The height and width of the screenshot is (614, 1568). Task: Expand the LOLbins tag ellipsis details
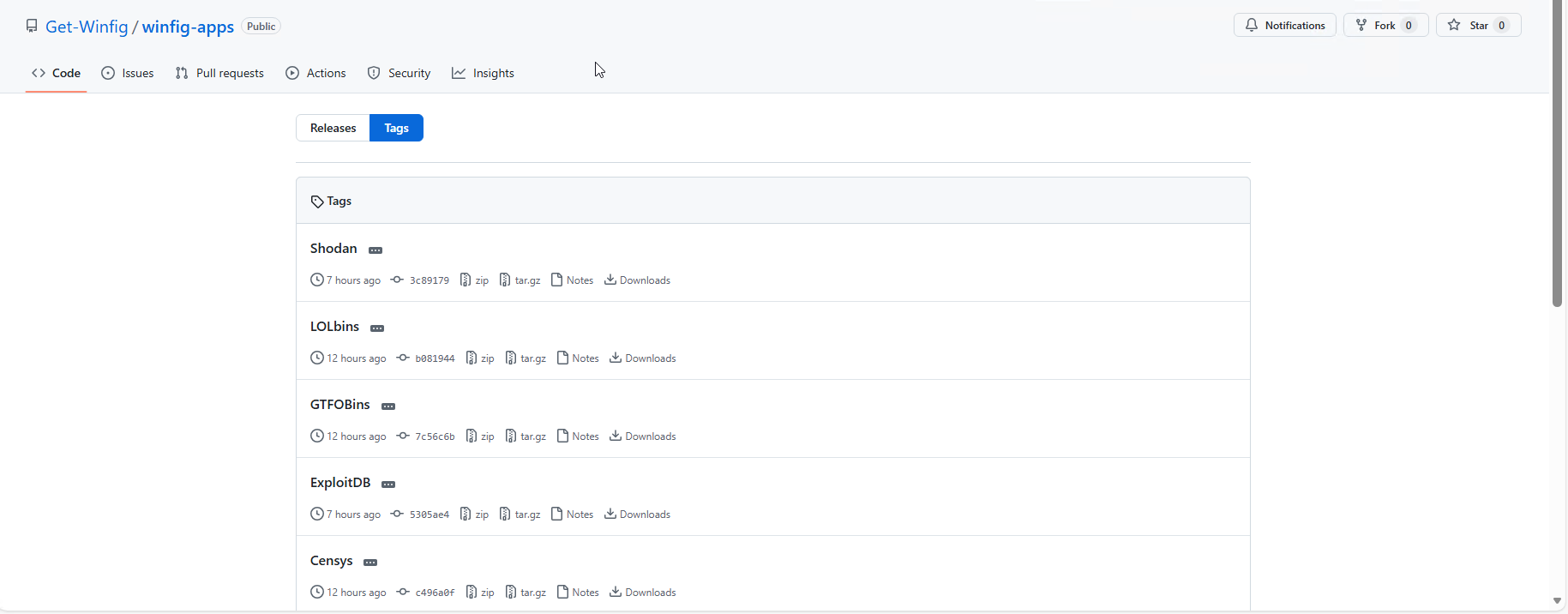377,328
